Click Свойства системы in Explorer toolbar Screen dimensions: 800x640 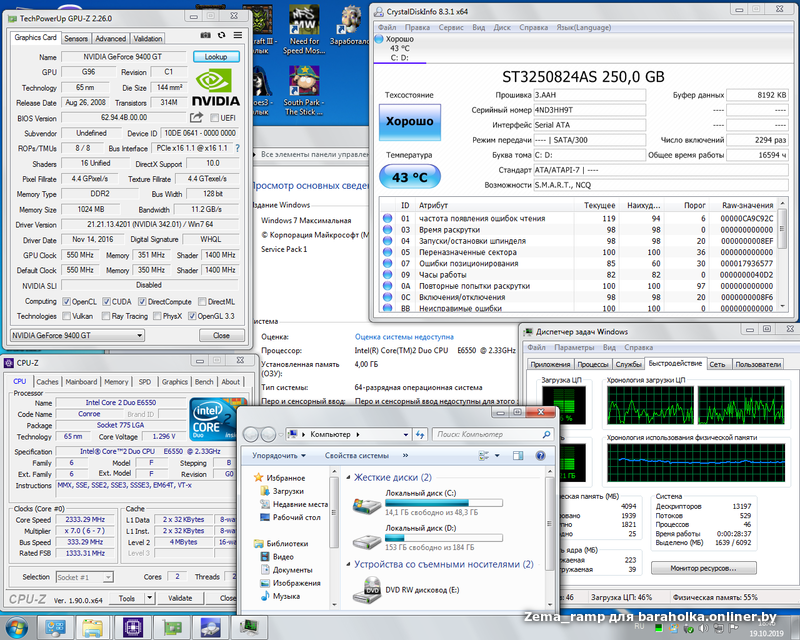357,455
